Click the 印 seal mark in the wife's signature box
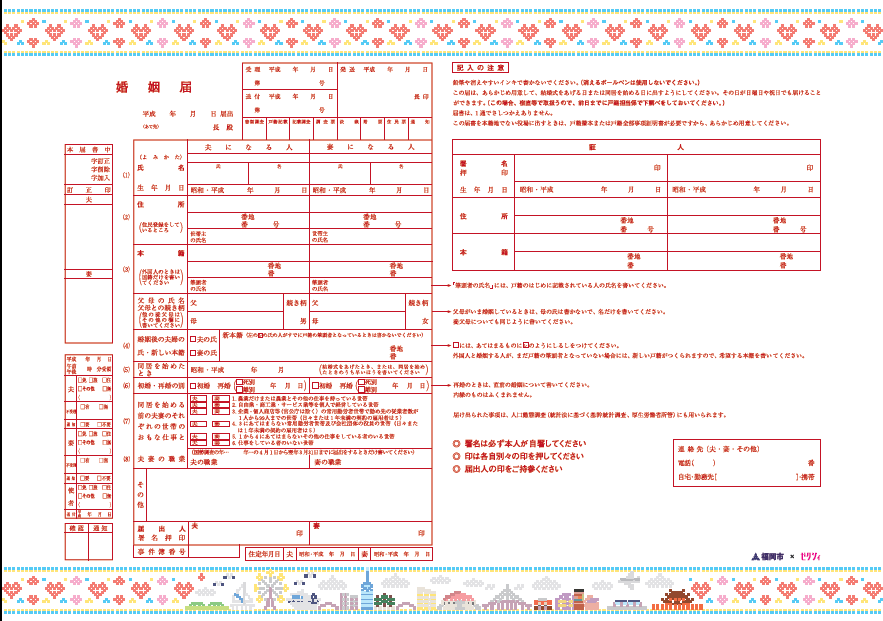883x621 pixels. 421,533
